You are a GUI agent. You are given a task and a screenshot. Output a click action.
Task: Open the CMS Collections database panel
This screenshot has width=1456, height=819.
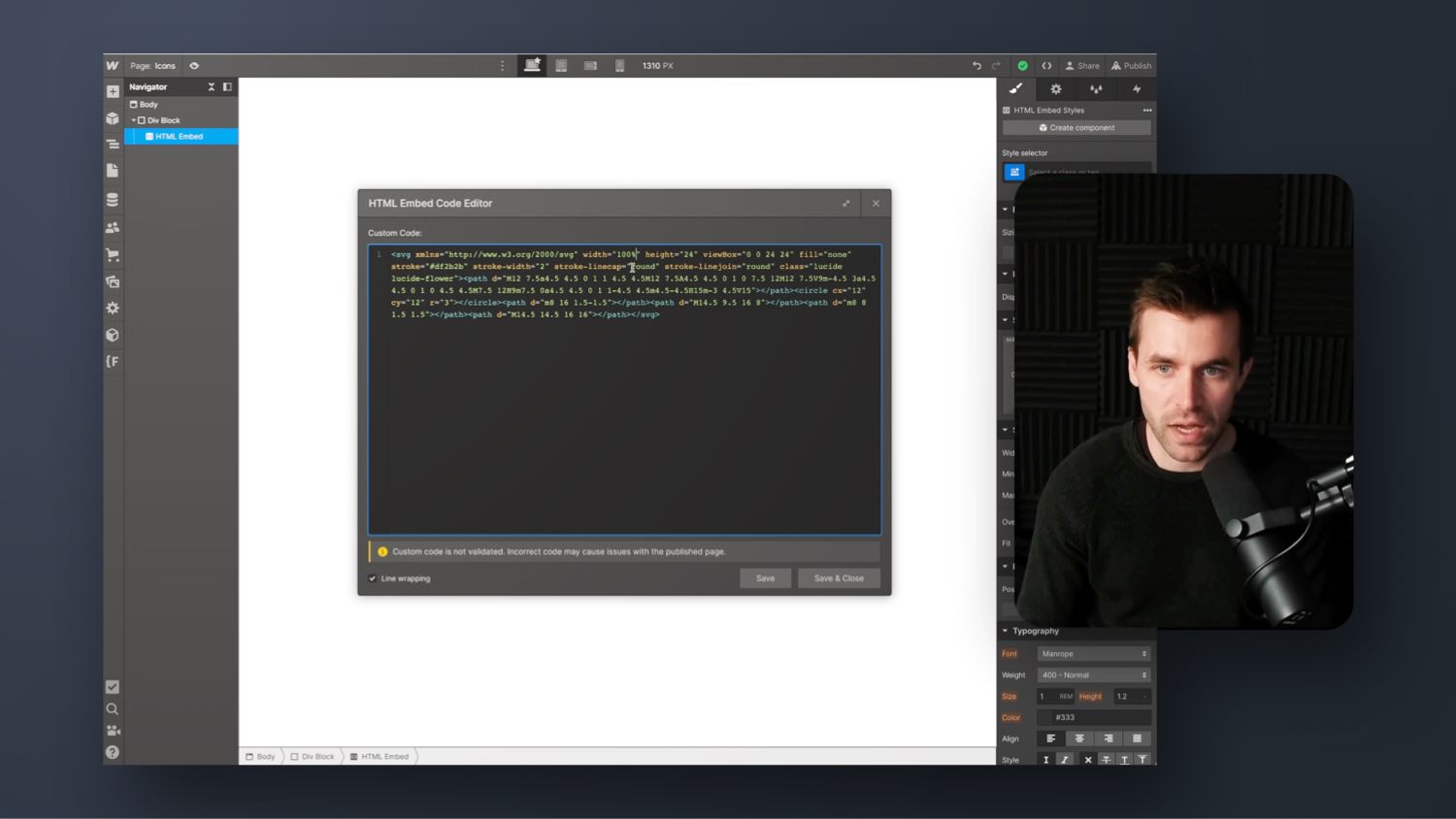click(113, 199)
